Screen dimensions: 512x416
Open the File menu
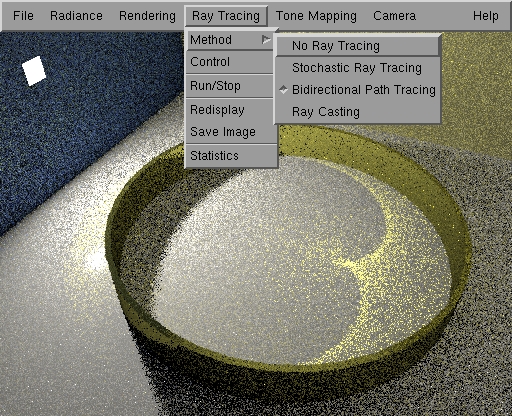(x=23, y=16)
